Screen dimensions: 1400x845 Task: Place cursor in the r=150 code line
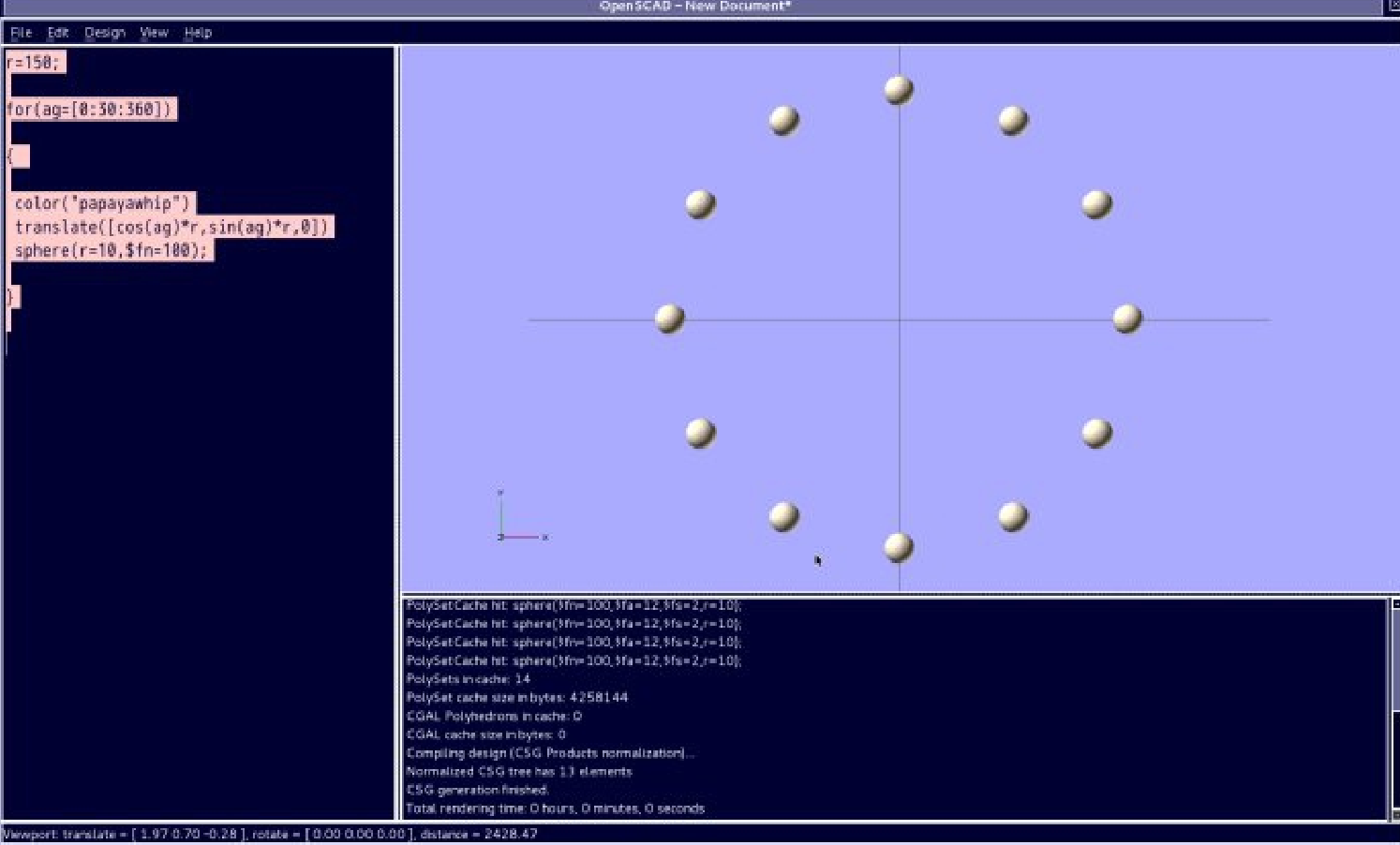[x=34, y=63]
